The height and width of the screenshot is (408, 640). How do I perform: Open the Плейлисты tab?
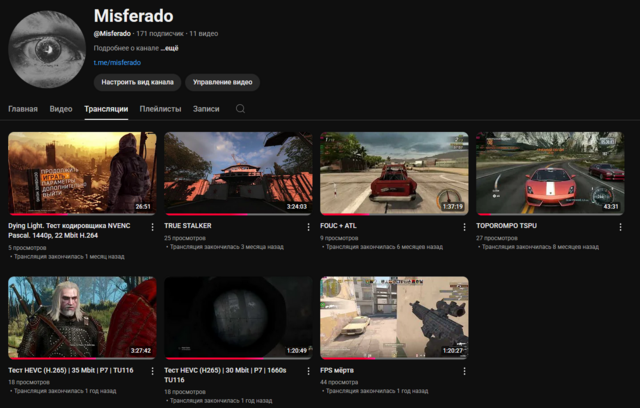tap(160, 108)
